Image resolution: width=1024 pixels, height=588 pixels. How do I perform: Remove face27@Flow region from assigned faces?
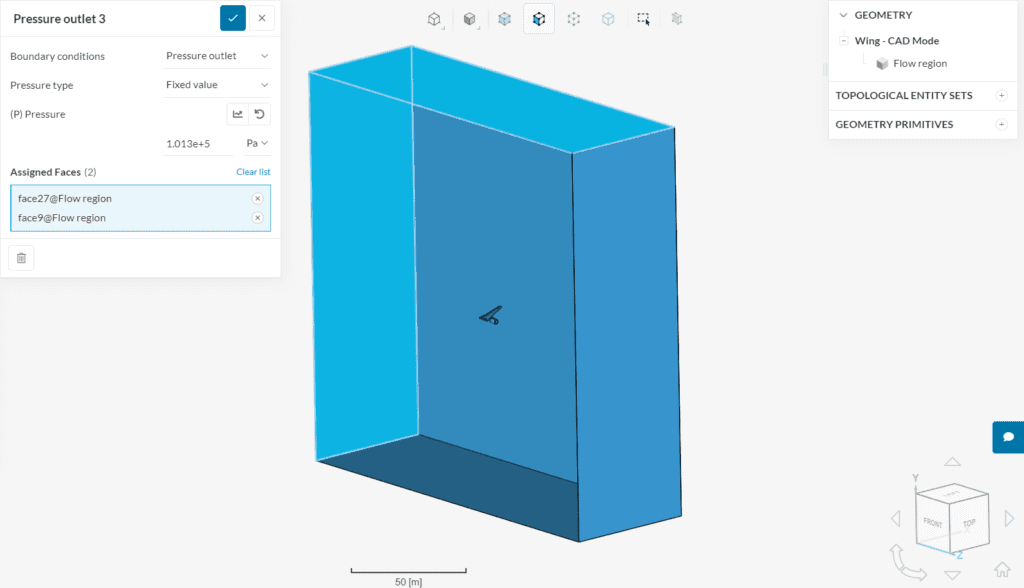click(257, 198)
